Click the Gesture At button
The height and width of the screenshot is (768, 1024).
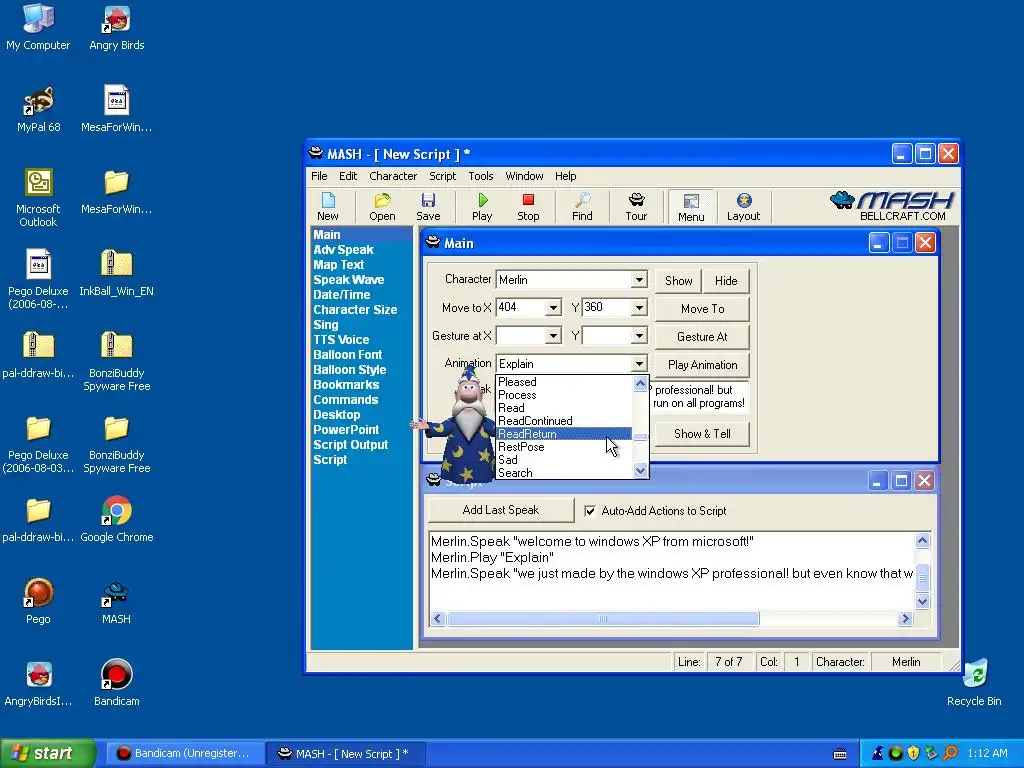click(x=702, y=337)
